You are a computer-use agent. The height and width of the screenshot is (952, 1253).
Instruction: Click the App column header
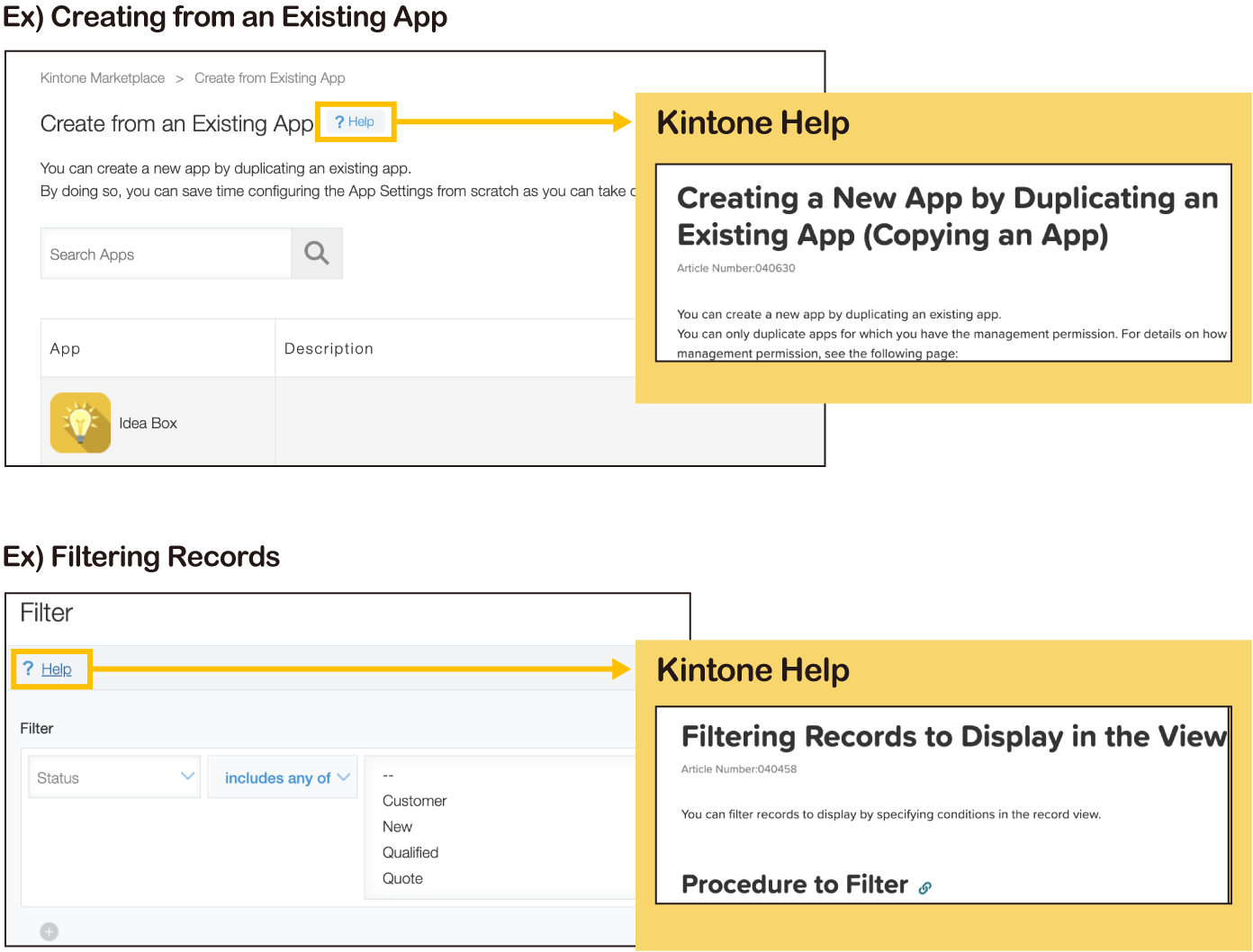tap(65, 348)
